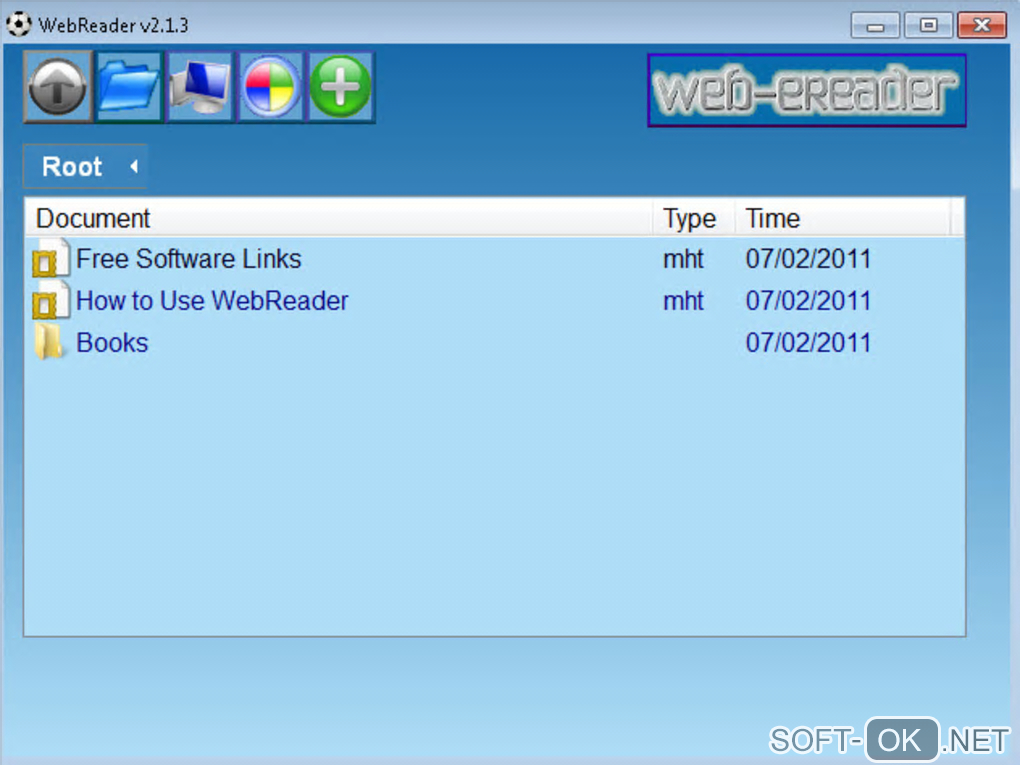Click mht type of Free Software Links
This screenshot has width=1020, height=765.
click(x=683, y=259)
